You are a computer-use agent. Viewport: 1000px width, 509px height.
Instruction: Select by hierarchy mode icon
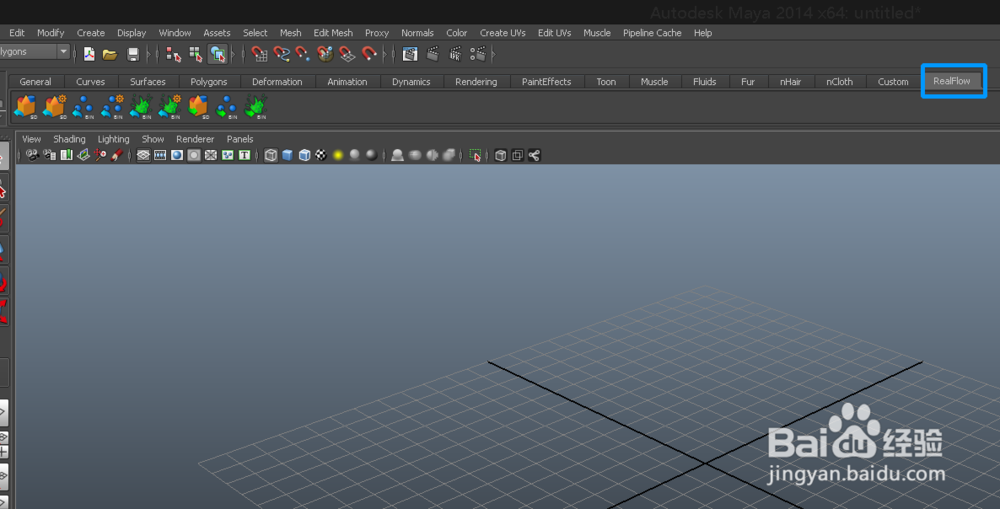click(173, 54)
